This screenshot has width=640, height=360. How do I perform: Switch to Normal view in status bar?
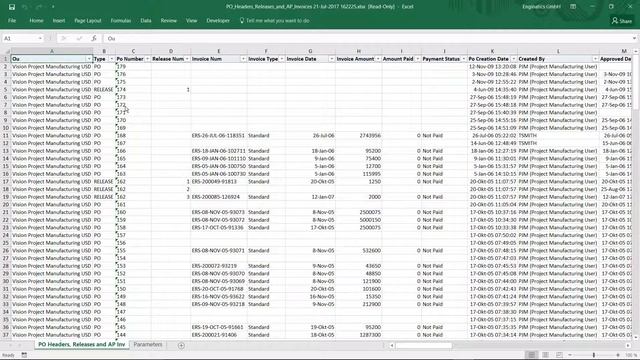tap(531, 355)
